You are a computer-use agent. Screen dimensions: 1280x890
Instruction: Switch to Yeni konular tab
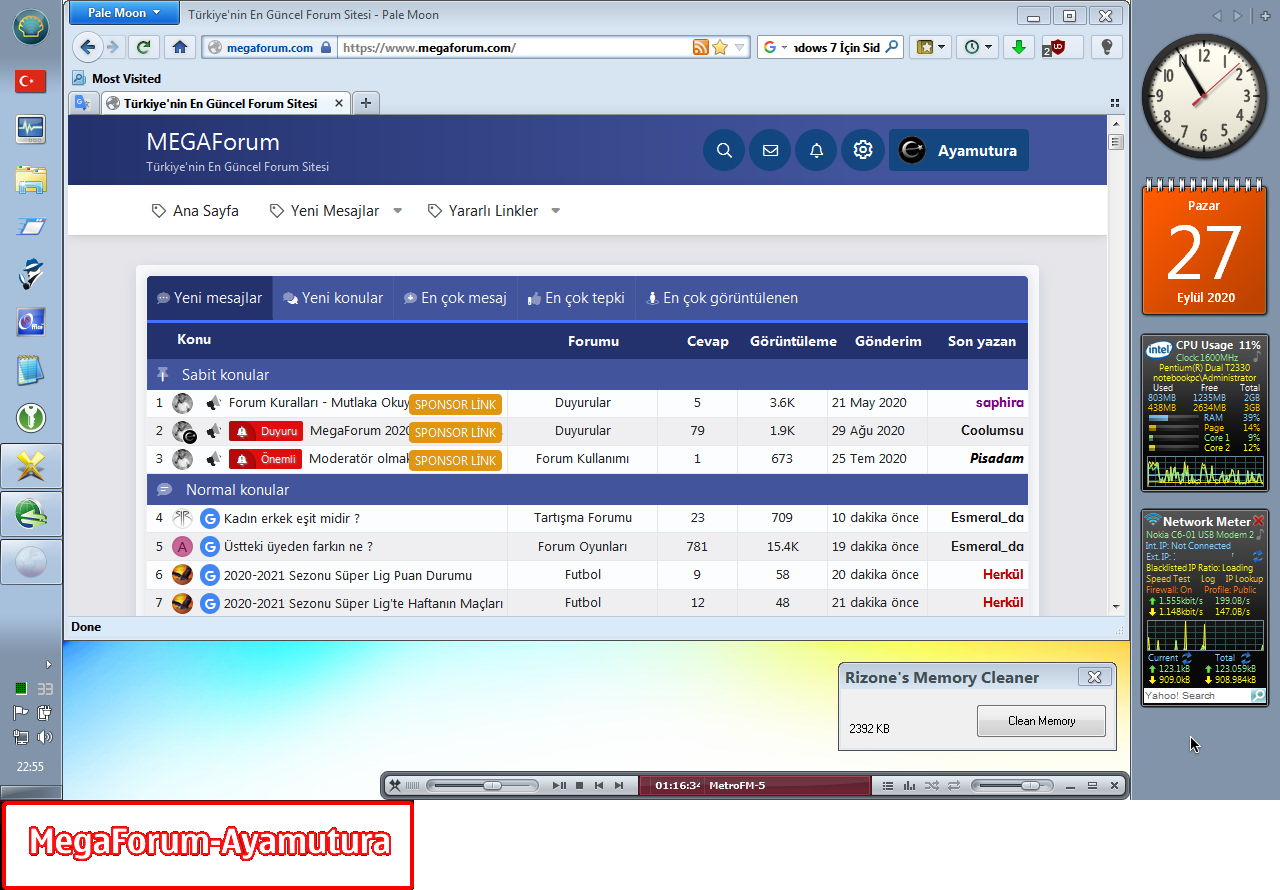click(x=333, y=298)
